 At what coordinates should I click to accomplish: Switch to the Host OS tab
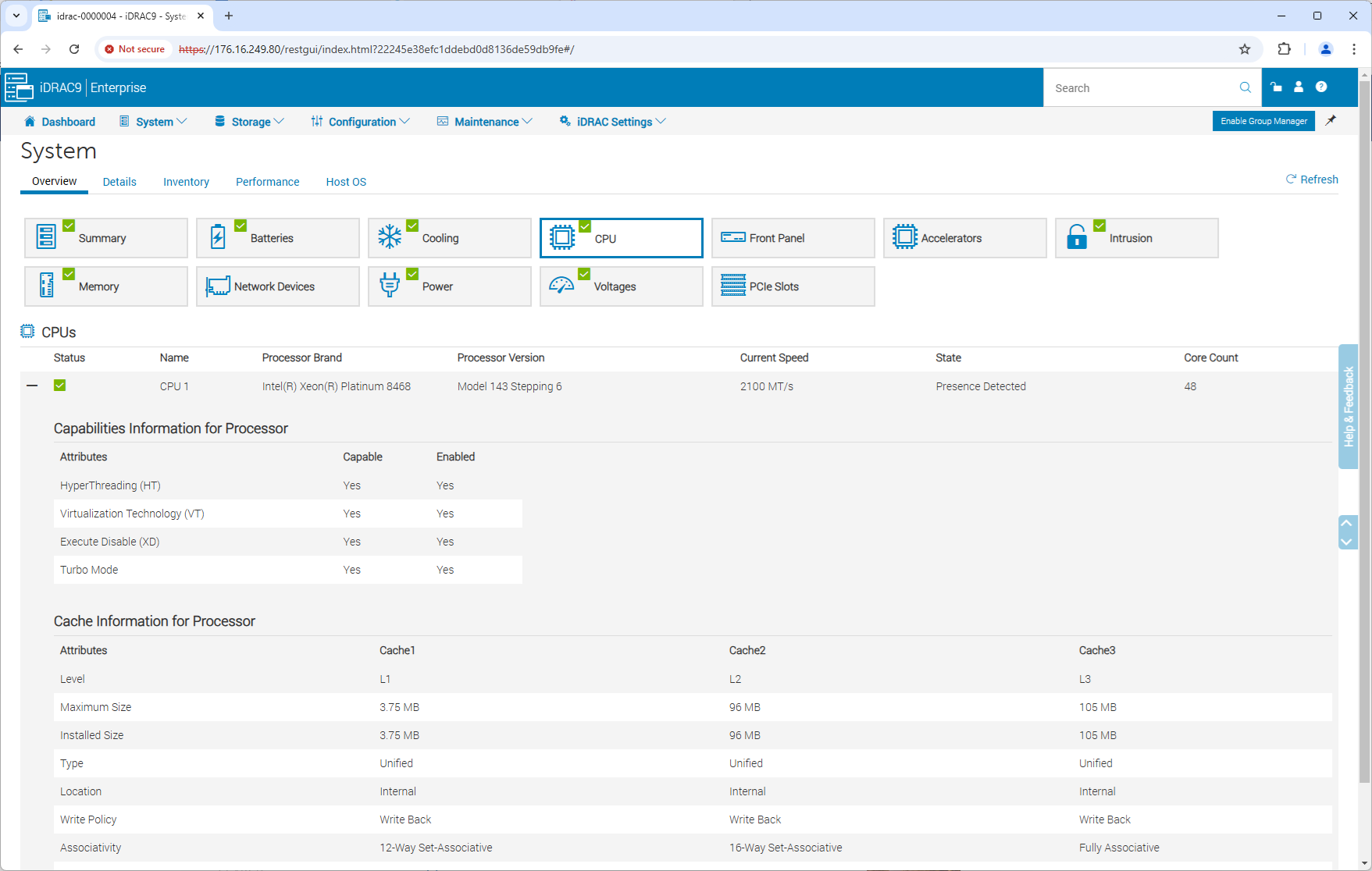point(346,182)
